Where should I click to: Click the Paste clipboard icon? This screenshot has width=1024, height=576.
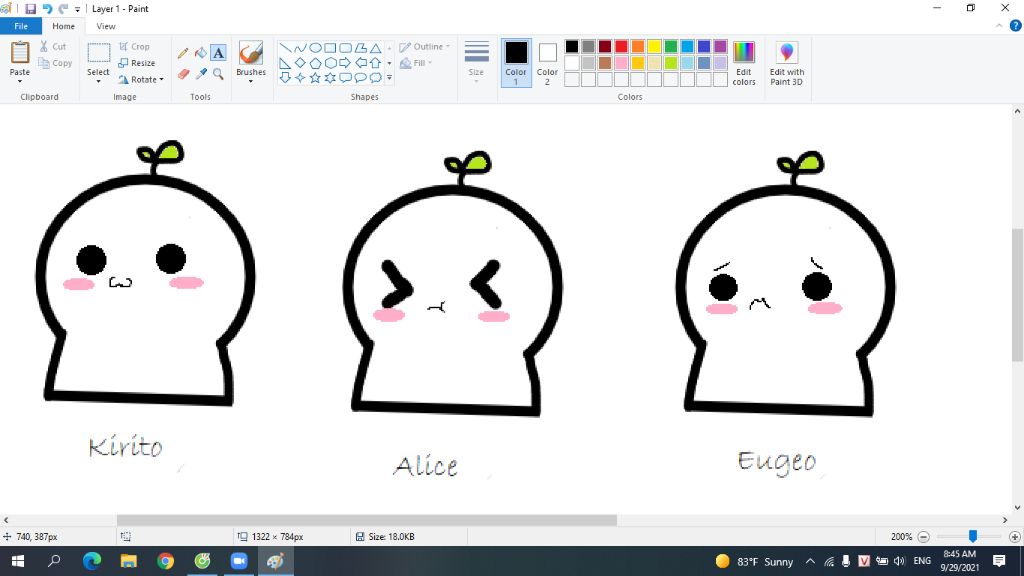[x=20, y=52]
